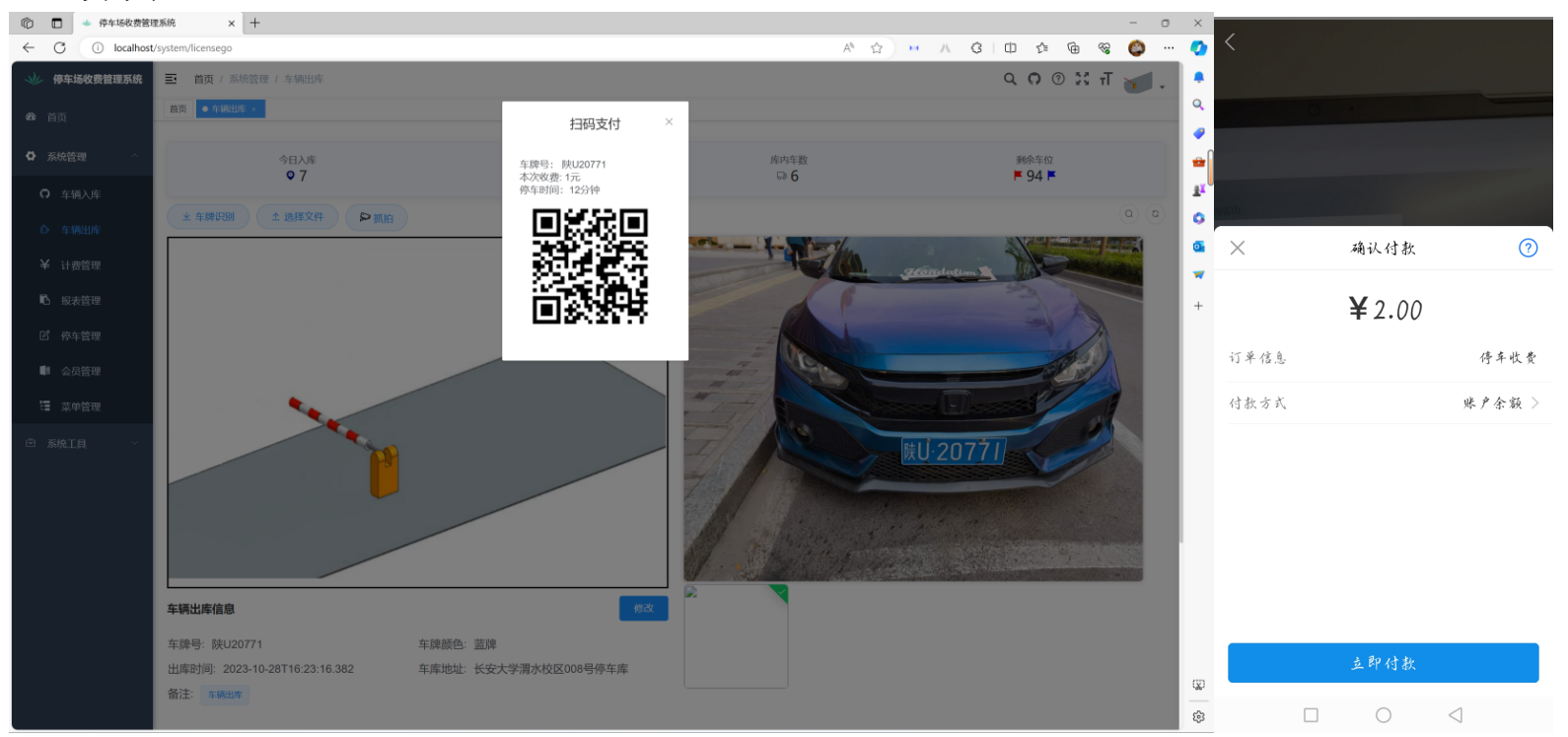Click the 首页 breadcrumb link
The width and height of the screenshot is (1568, 737).
pos(203,79)
